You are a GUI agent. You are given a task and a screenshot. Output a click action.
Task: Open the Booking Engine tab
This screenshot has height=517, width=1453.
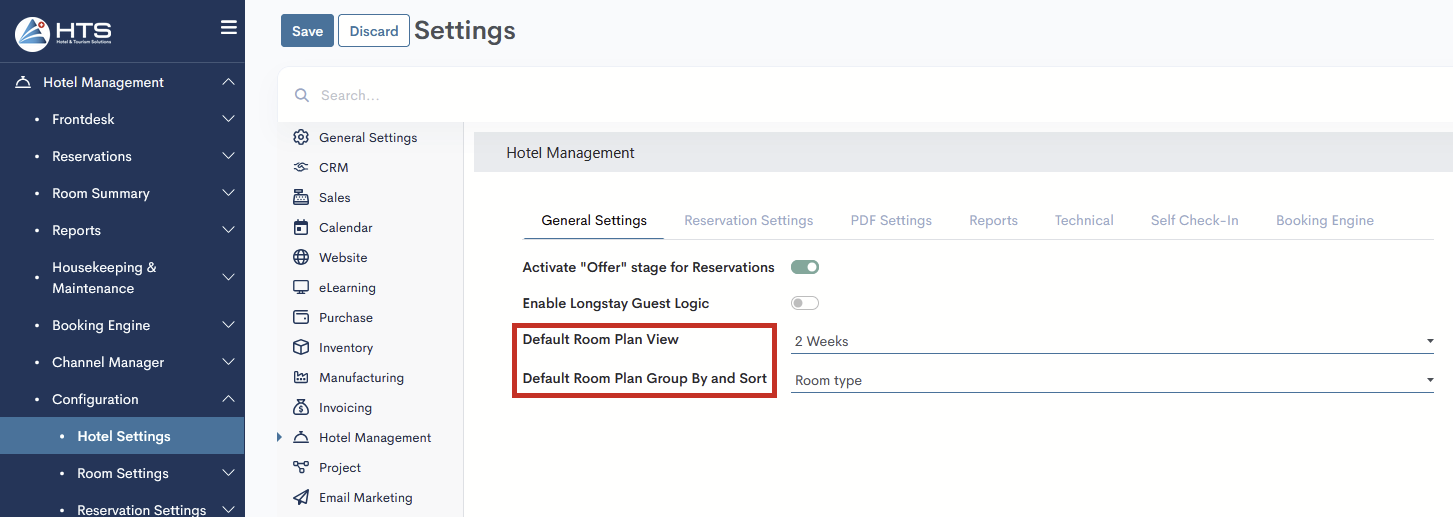tap(1324, 221)
